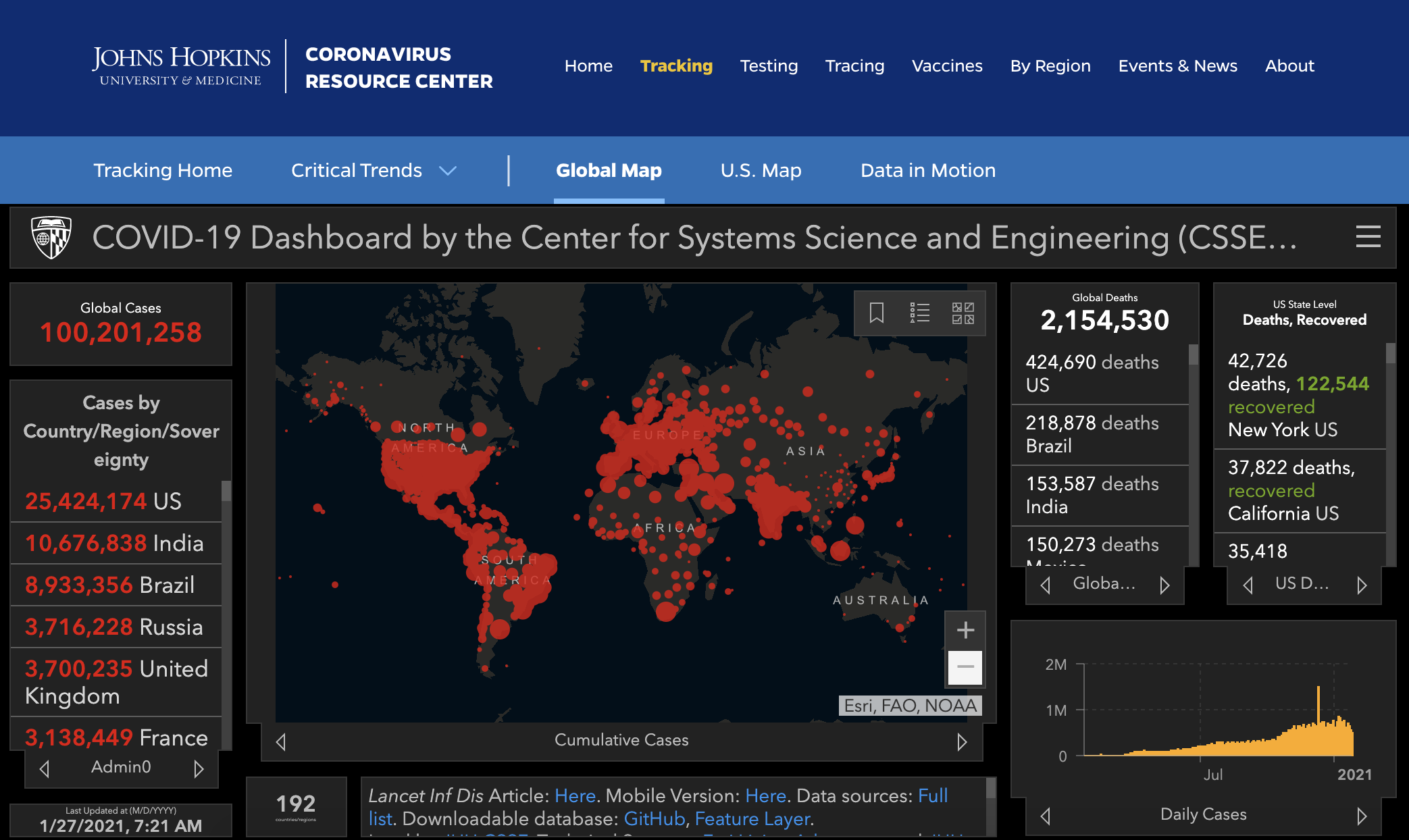Advance Daily Cases chart to next
Image resolution: width=1409 pixels, height=840 pixels.
[x=1362, y=816]
